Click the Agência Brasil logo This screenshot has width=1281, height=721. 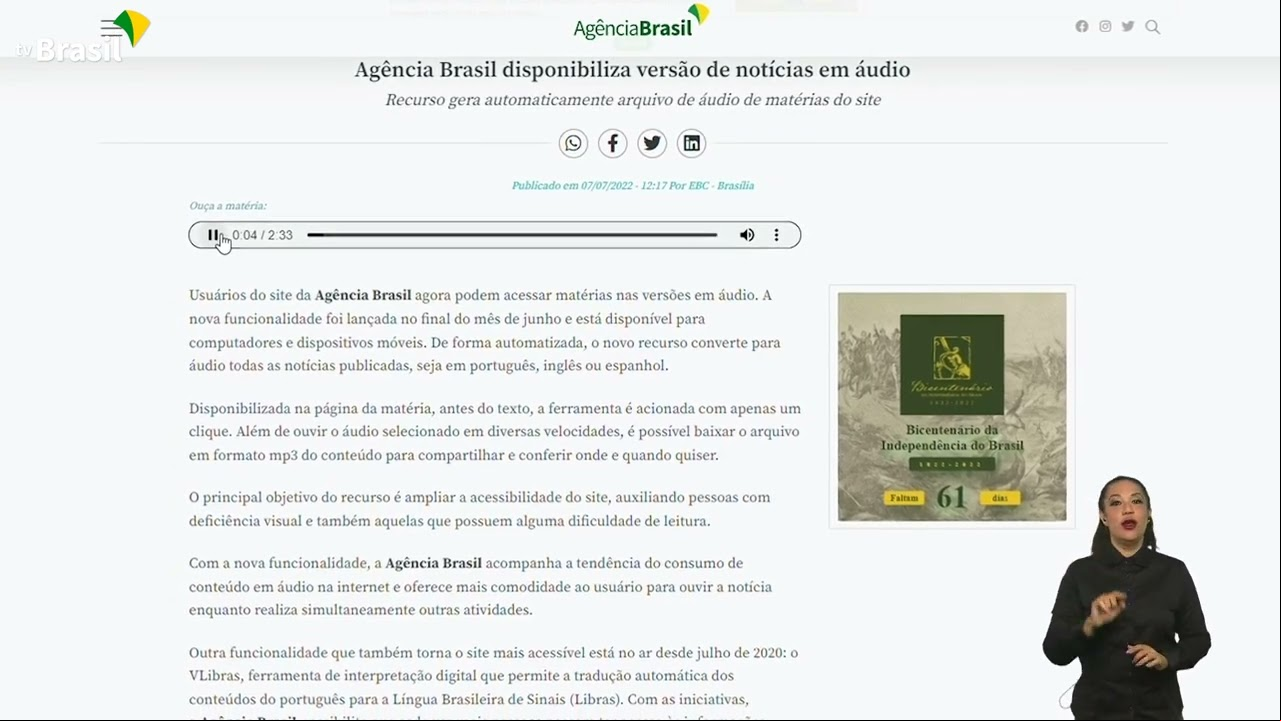[641, 23]
